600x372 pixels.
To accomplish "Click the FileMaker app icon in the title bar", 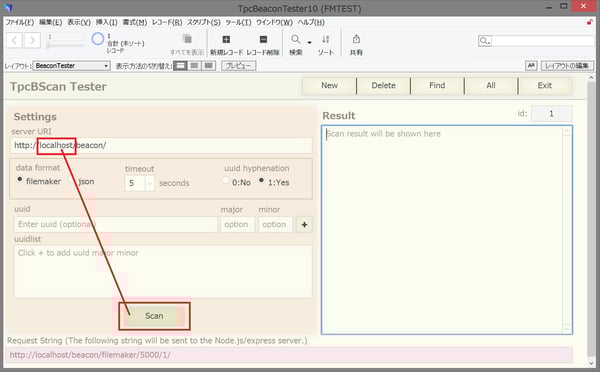I will pos(8,8).
